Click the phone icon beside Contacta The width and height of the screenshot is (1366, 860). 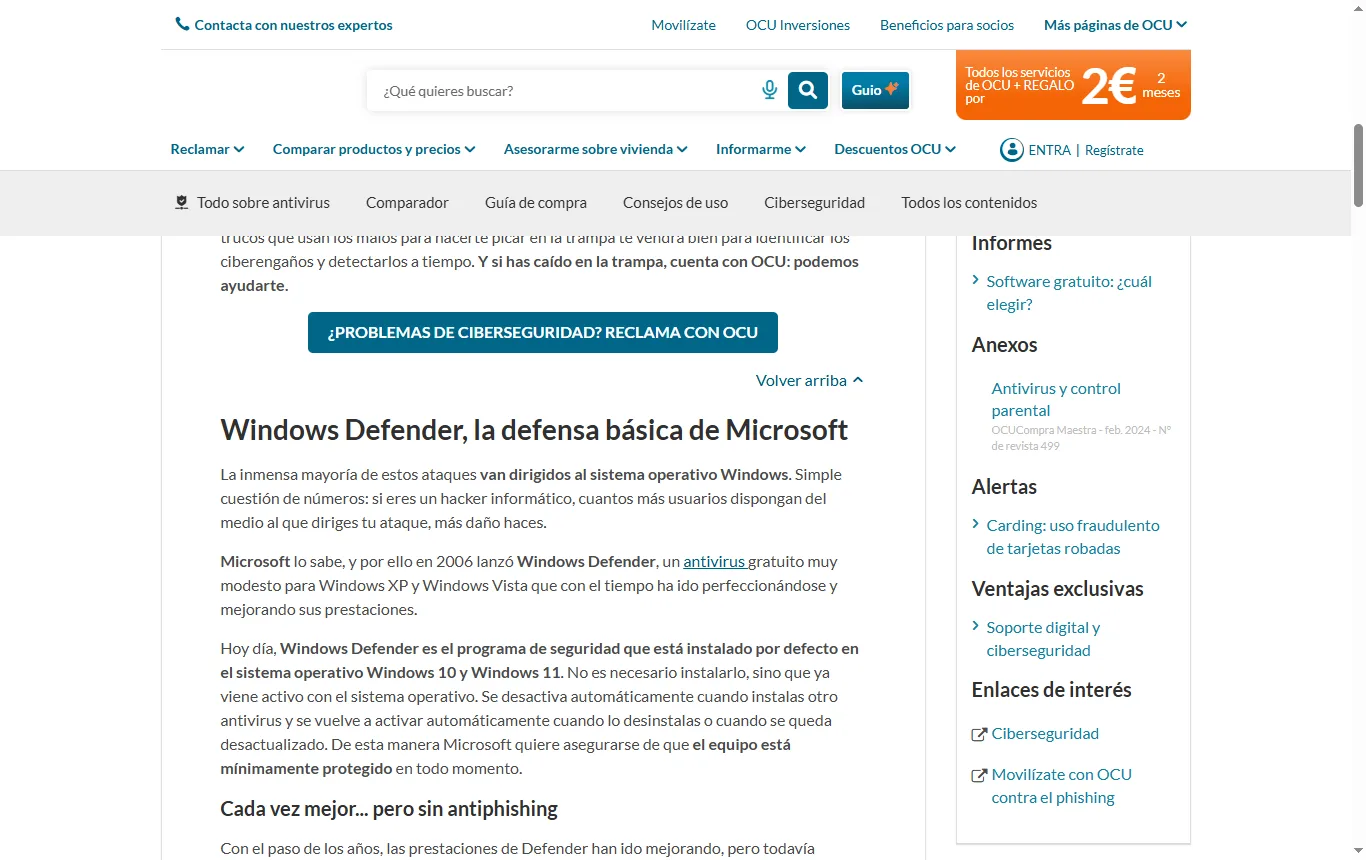tap(182, 24)
